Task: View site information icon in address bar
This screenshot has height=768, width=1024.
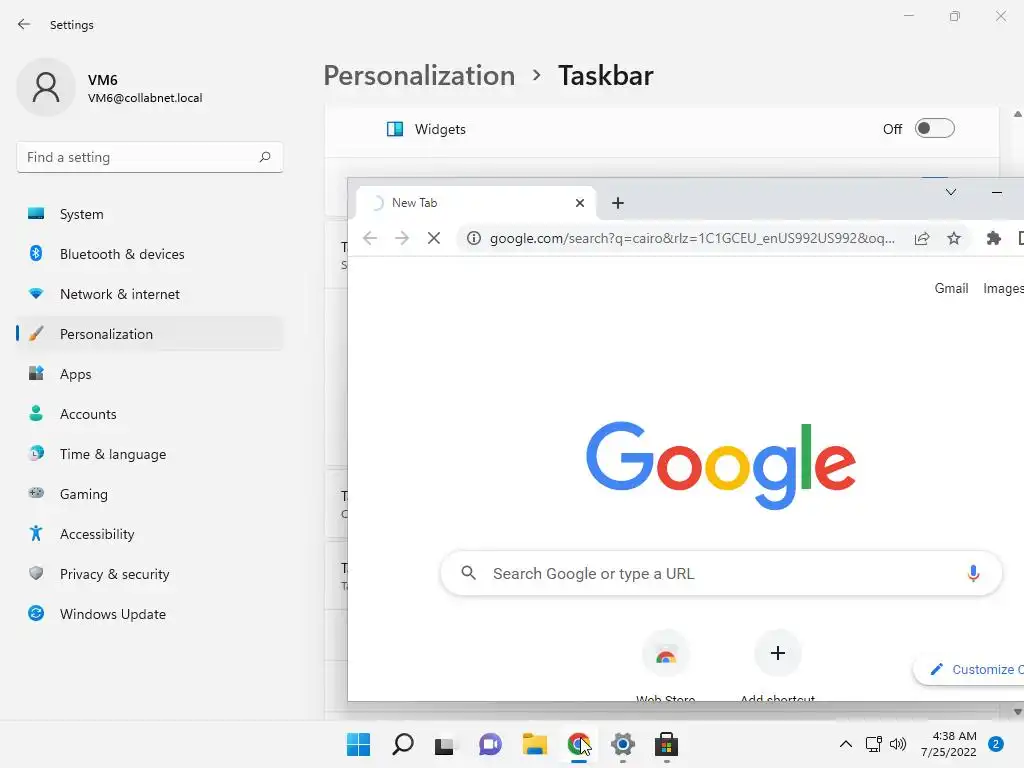Action: (474, 238)
